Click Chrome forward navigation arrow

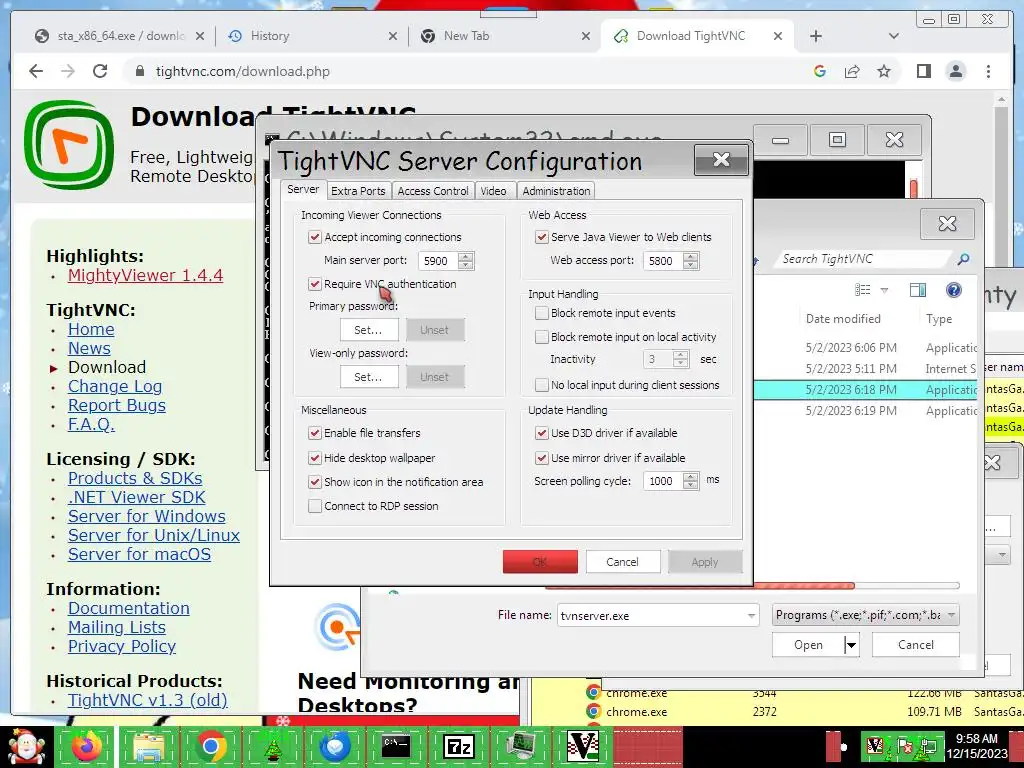(x=68, y=71)
